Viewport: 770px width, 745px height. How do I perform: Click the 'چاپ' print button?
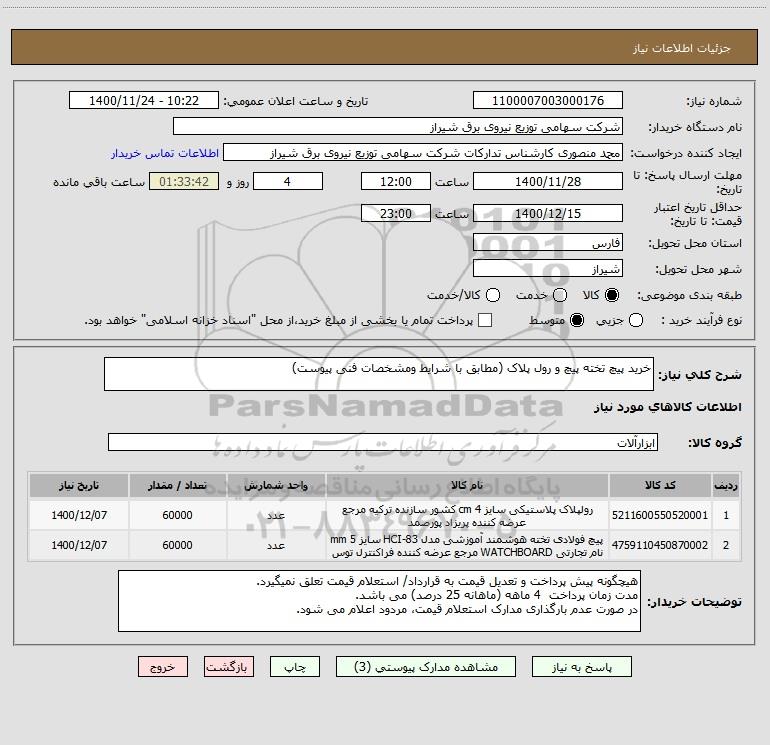295,667
